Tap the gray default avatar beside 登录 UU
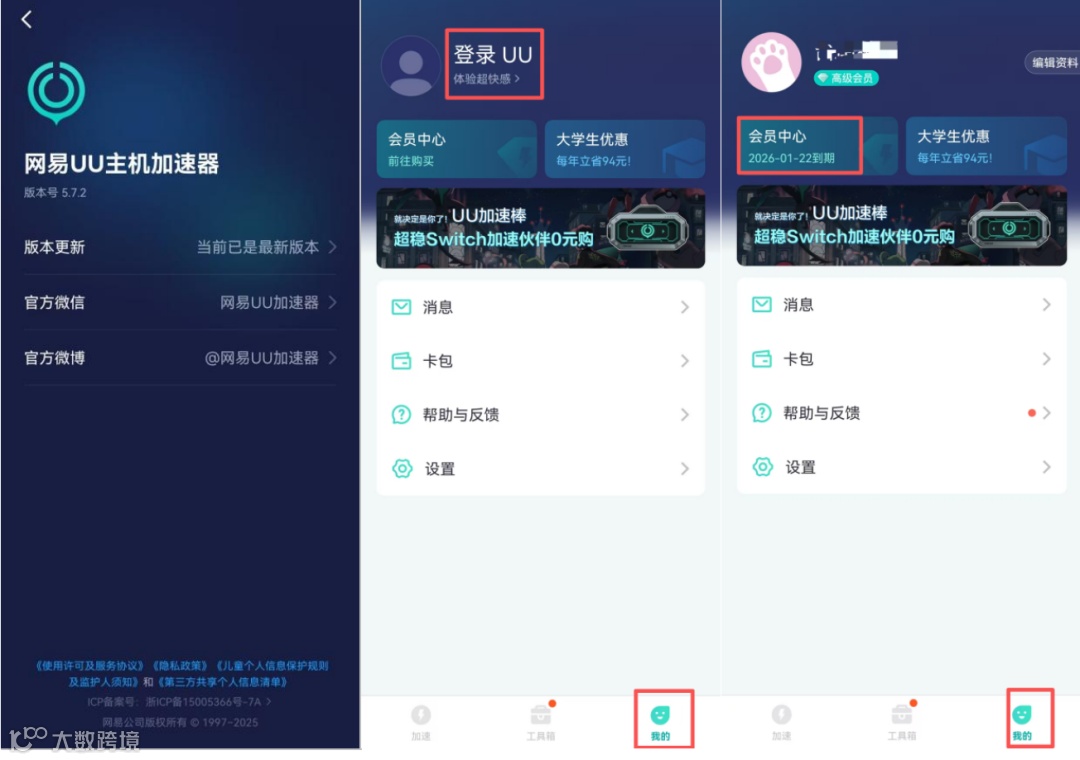 pos(411,66)
